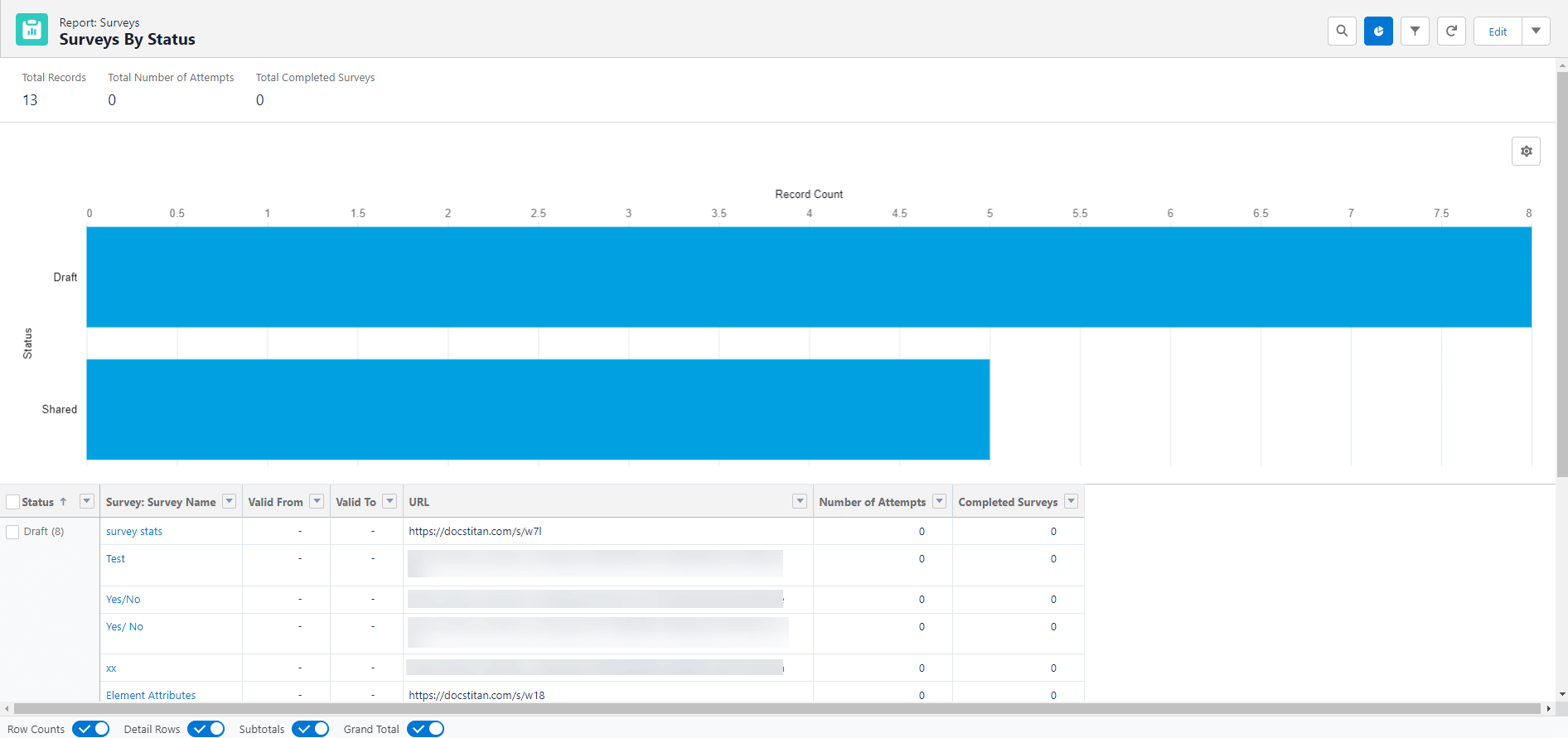Viewport: 1568px width, 738px height.
Task: Open the survey stats link
Action: click(x=134, y=532)
